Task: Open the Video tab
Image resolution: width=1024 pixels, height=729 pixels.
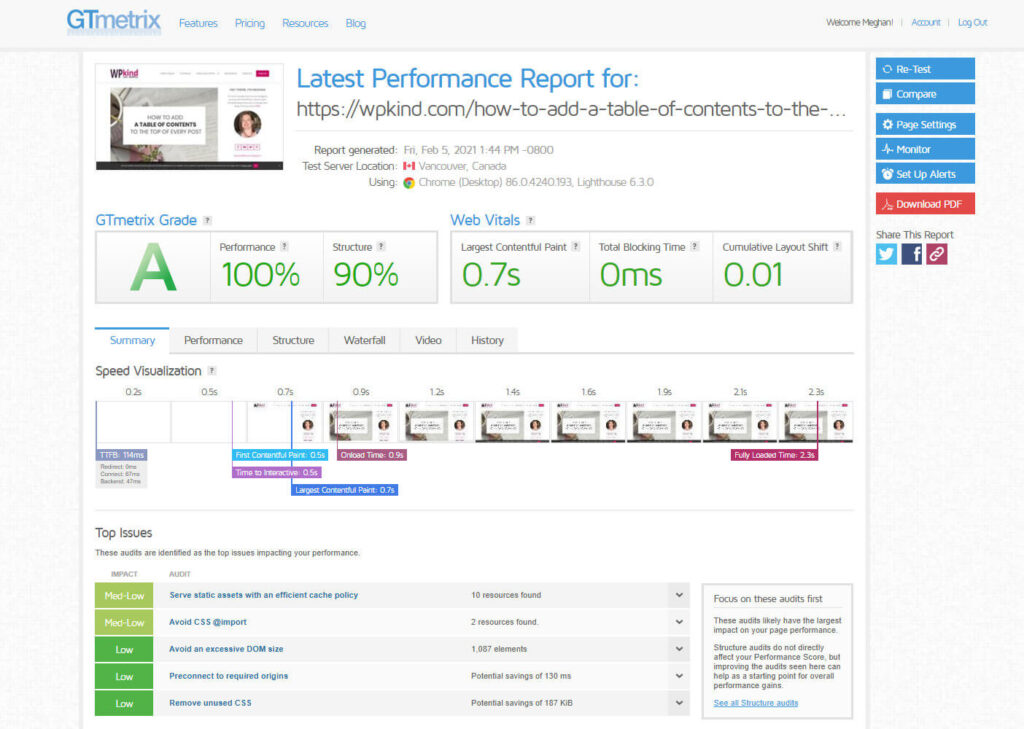Action: tap(428, 340)
